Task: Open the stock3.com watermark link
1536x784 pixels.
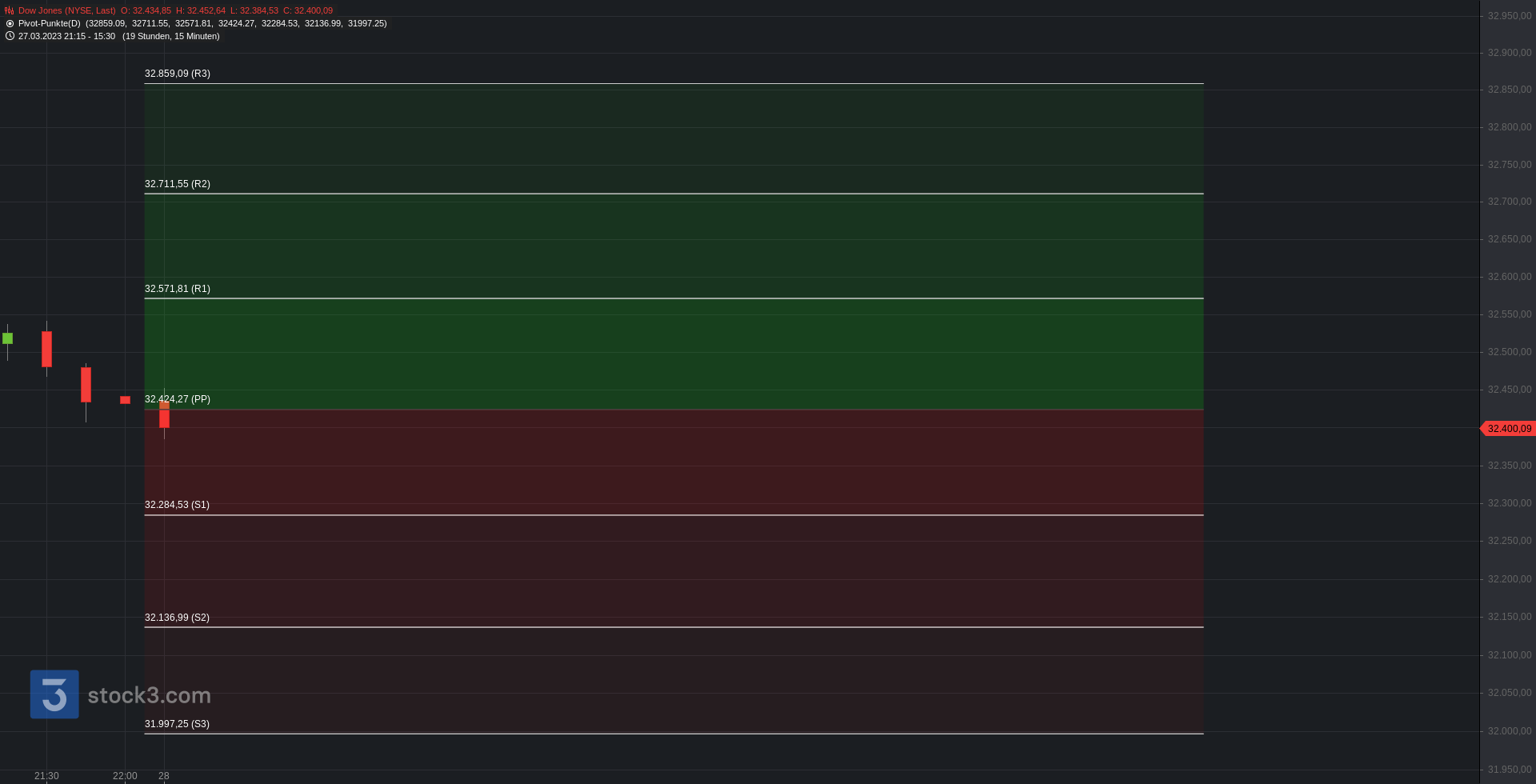Action: [149, 694]
